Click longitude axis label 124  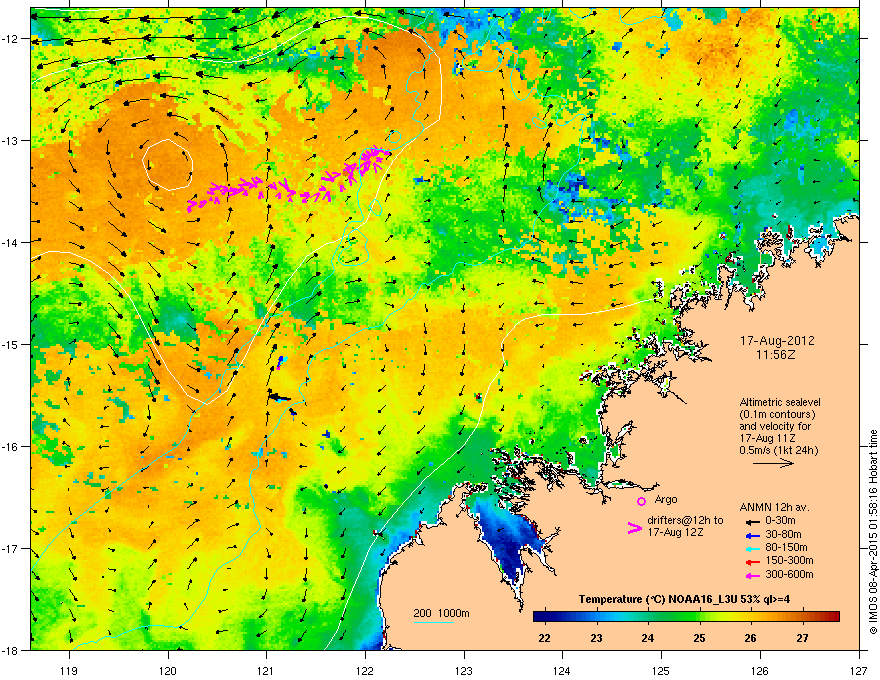[562, 670]
